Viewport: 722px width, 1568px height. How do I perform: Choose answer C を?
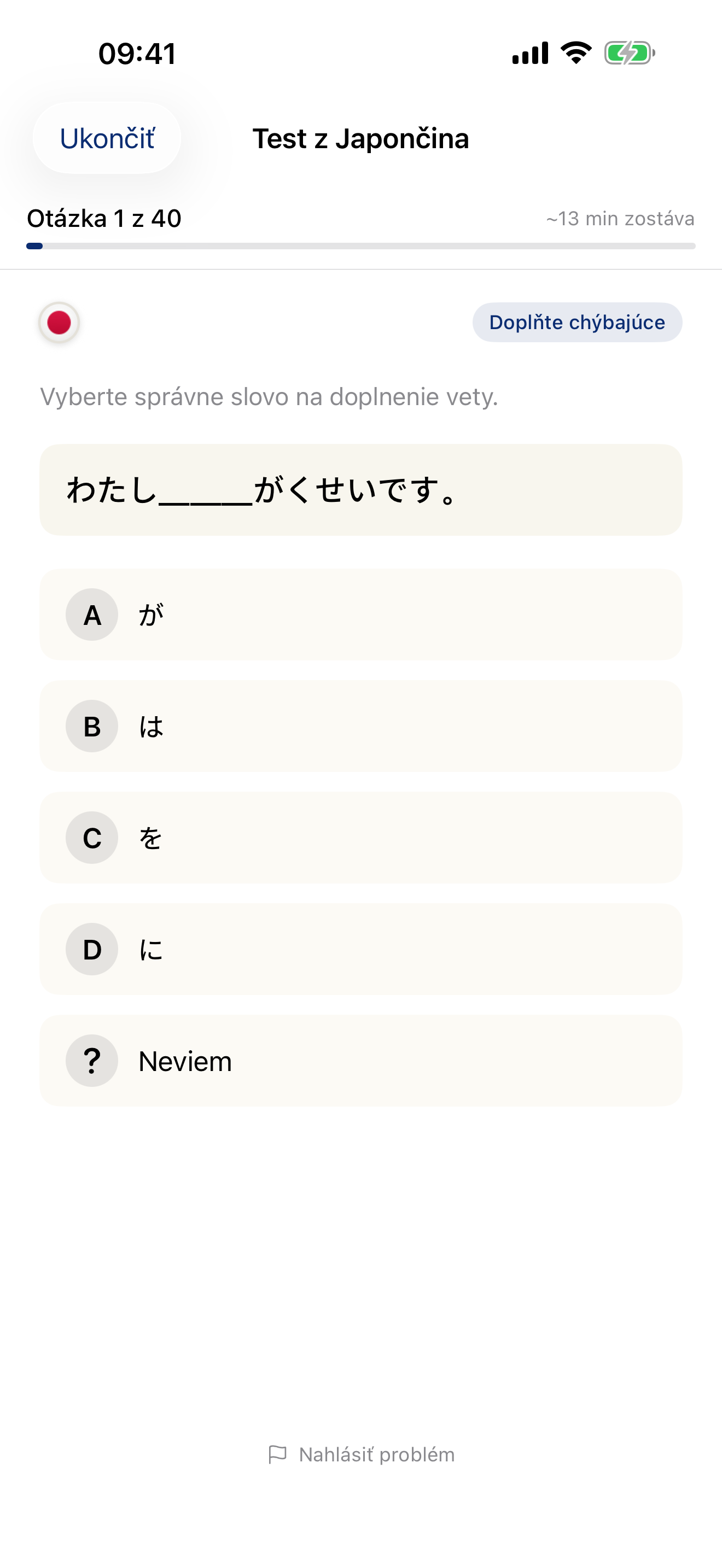click(x=361, y=838)
